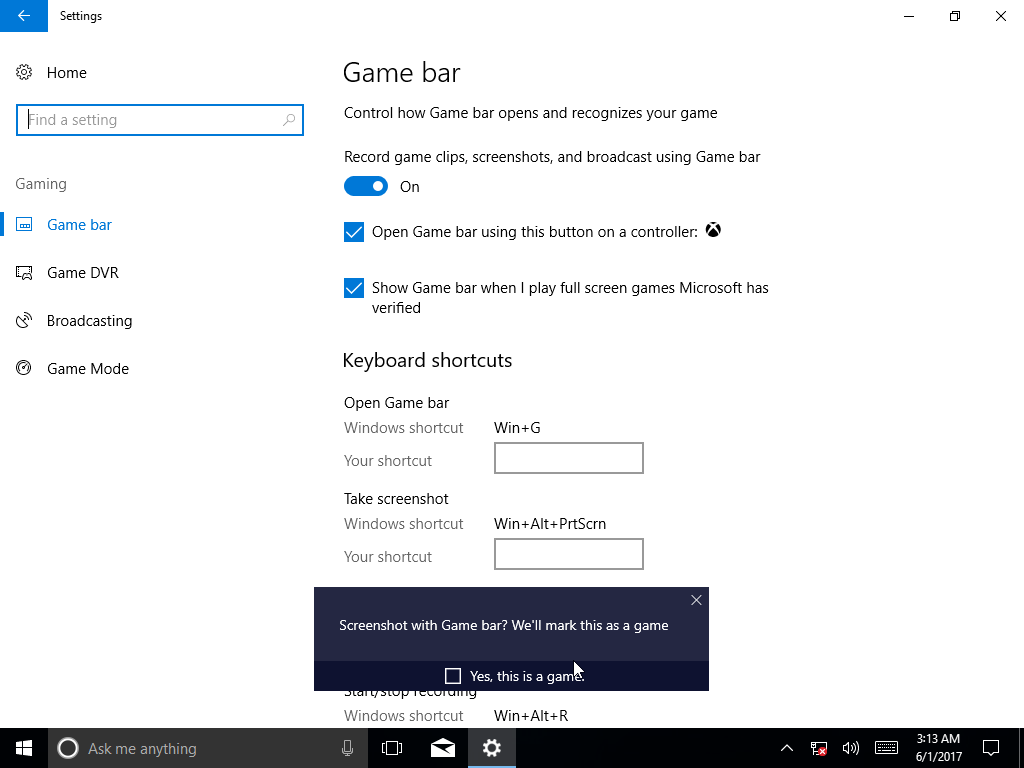Focus the 'Find a setting' search box
The height and width of the screenshot is (768, 1024).
click(x=160, y=120)
